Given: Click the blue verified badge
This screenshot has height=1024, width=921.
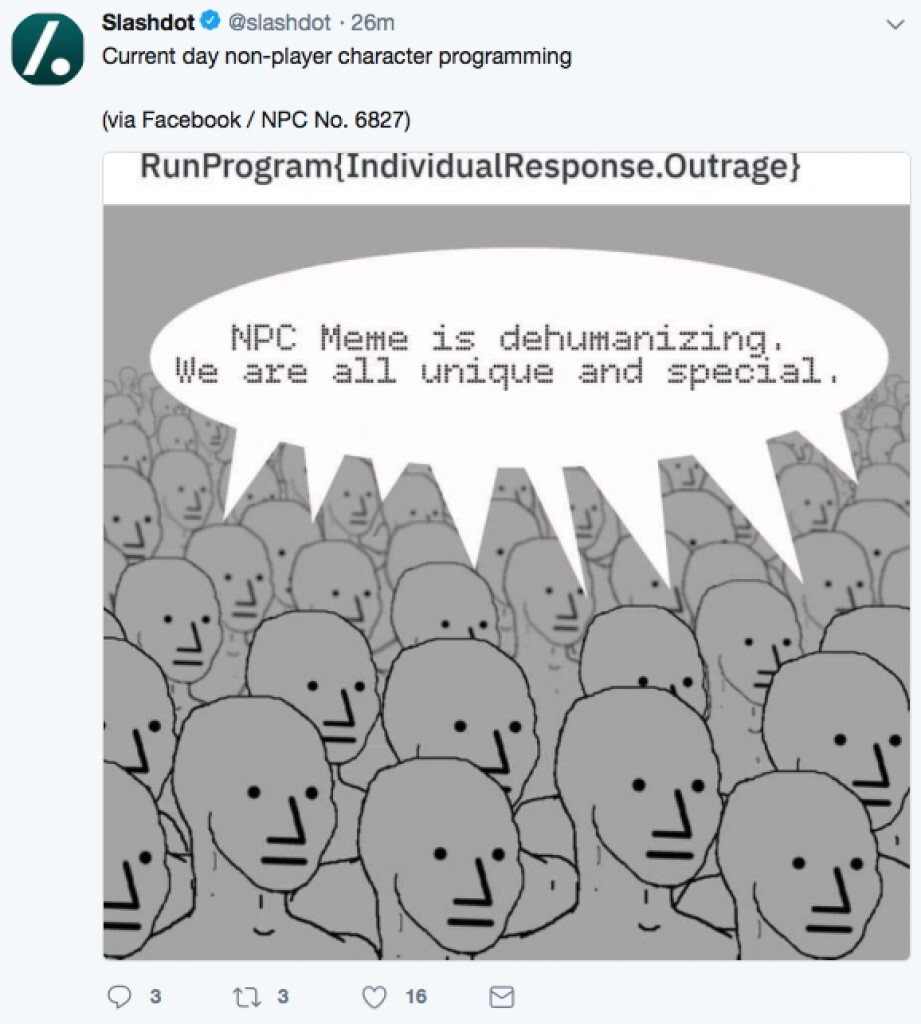Looking at the screenshot, I should 210,22.
